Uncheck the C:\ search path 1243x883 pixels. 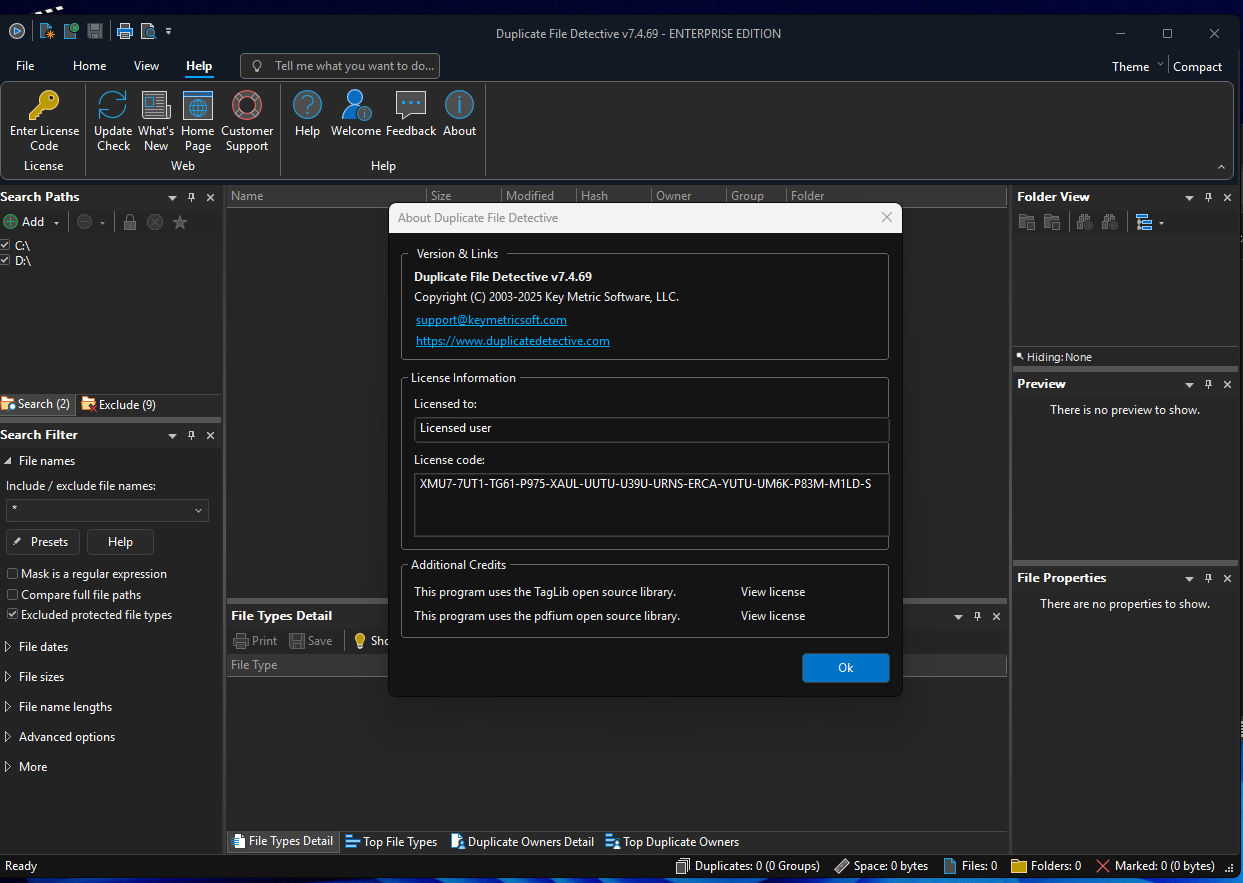click(5, 245)
